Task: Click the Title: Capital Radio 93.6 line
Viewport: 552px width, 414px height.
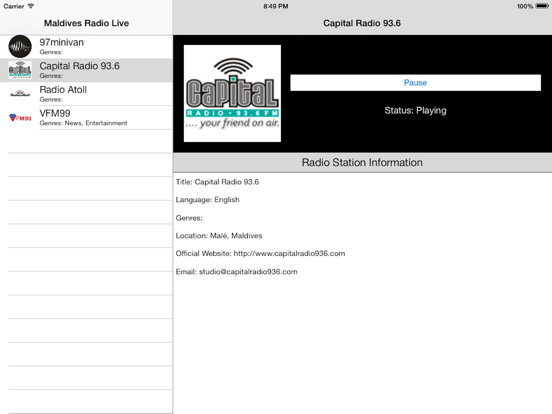Action: 217,182
